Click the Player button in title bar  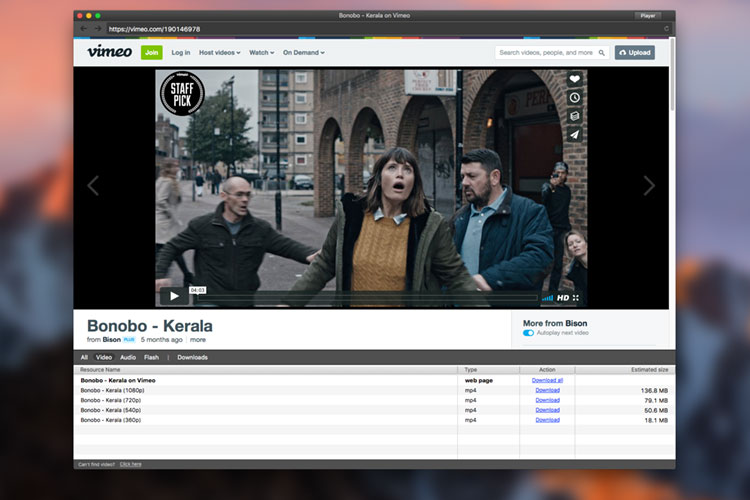[648, 16]
